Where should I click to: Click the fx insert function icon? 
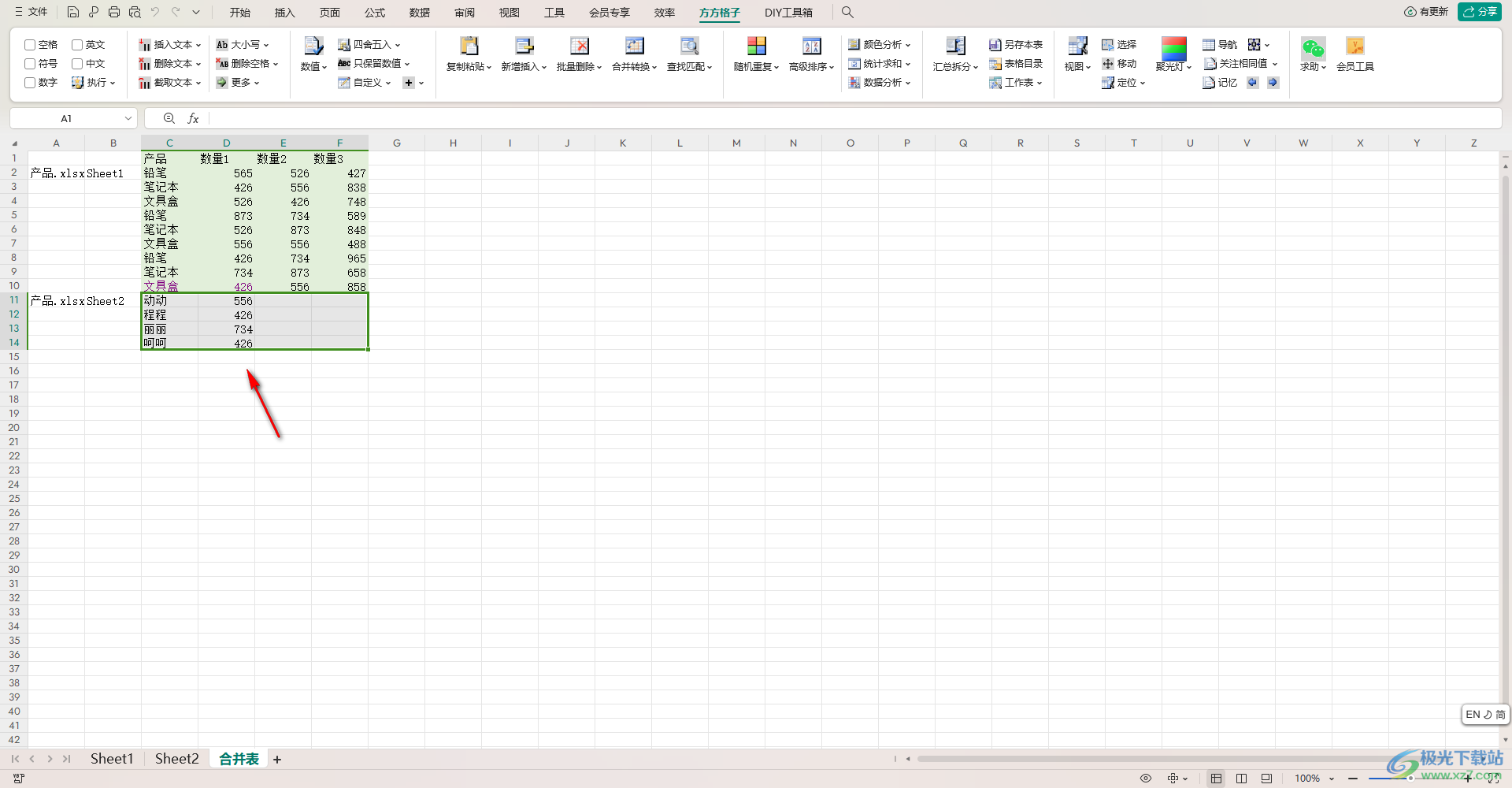point(193,118)
